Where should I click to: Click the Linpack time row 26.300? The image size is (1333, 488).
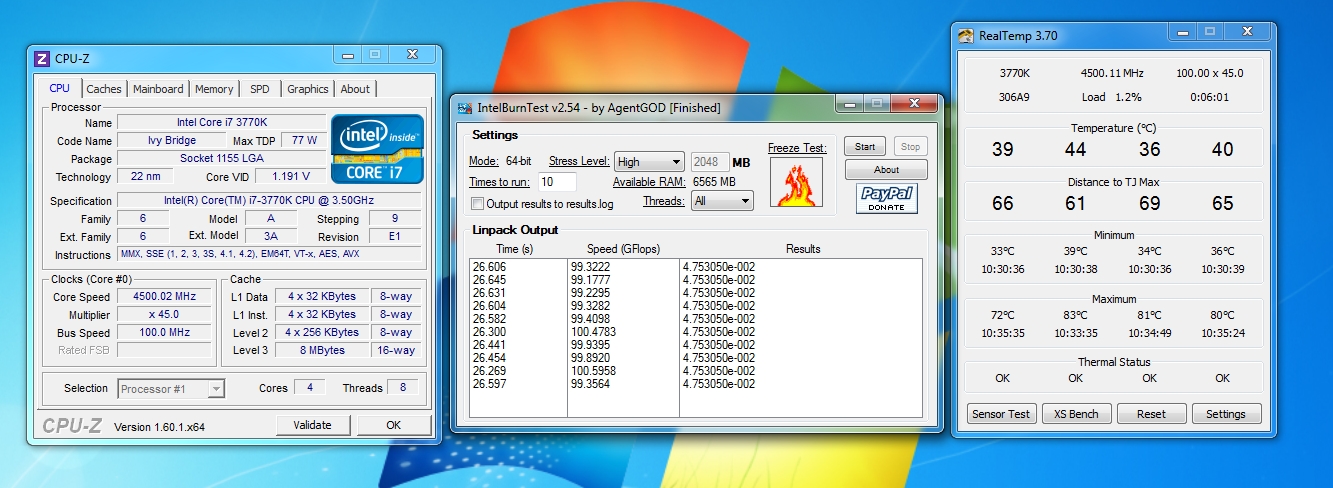[x=489, y=332]
